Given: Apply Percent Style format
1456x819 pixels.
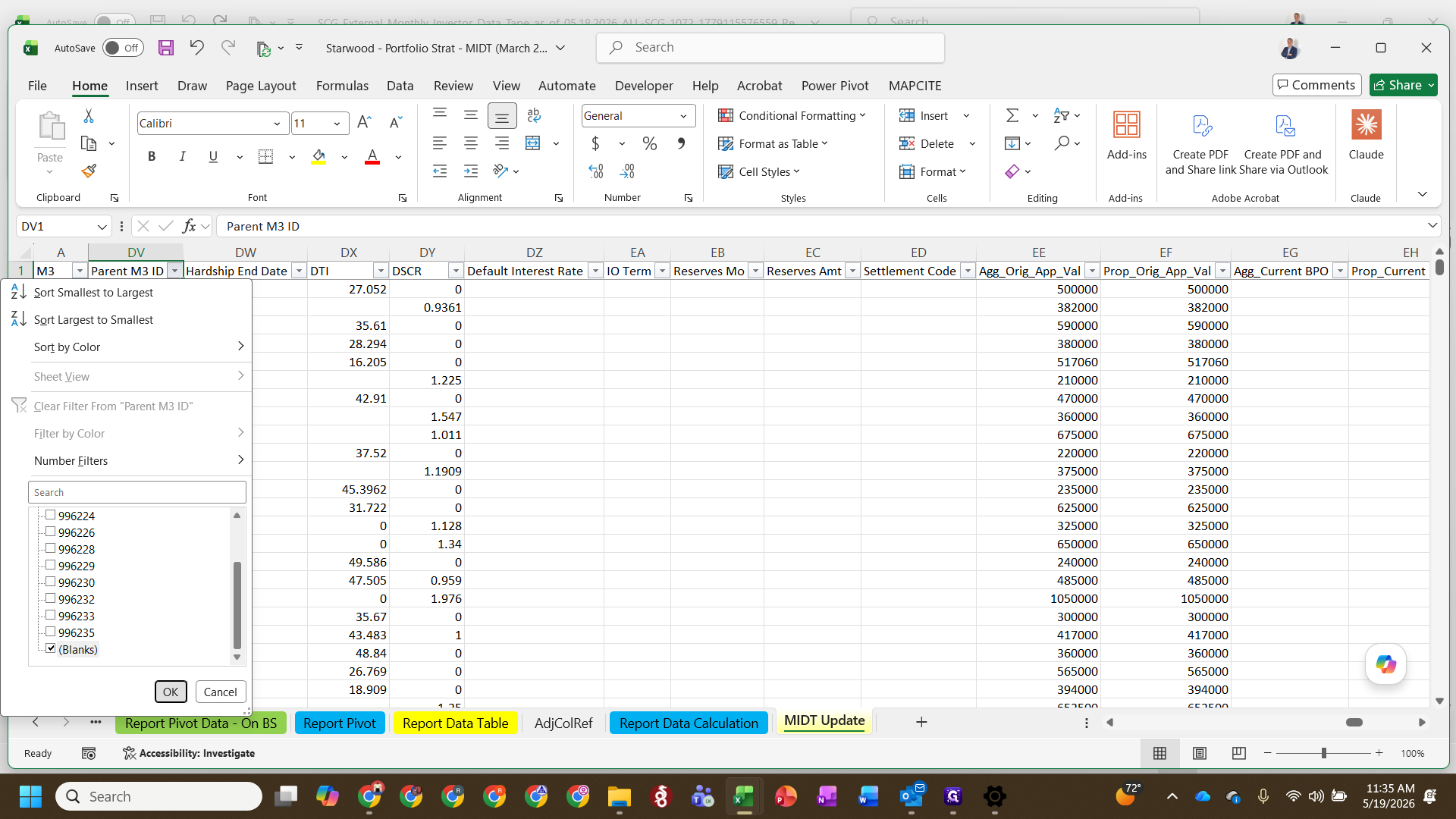Looking at the screenshot, I should 650,143.
